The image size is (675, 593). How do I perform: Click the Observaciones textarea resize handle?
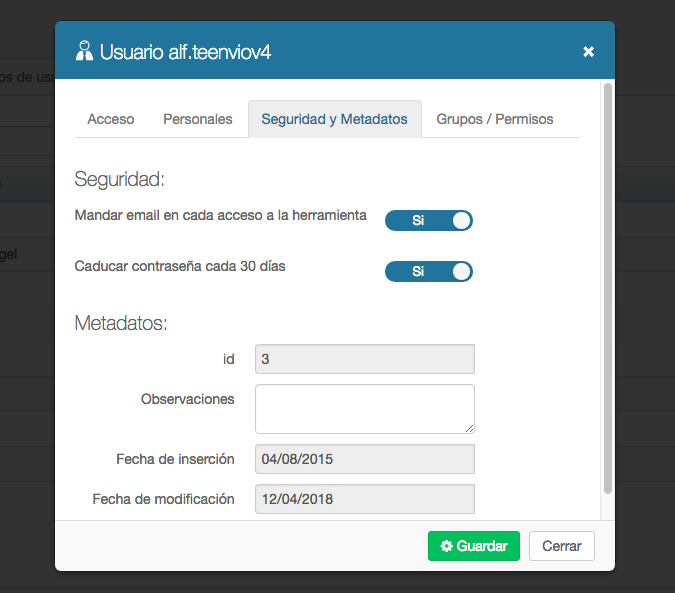coord(468,427)
